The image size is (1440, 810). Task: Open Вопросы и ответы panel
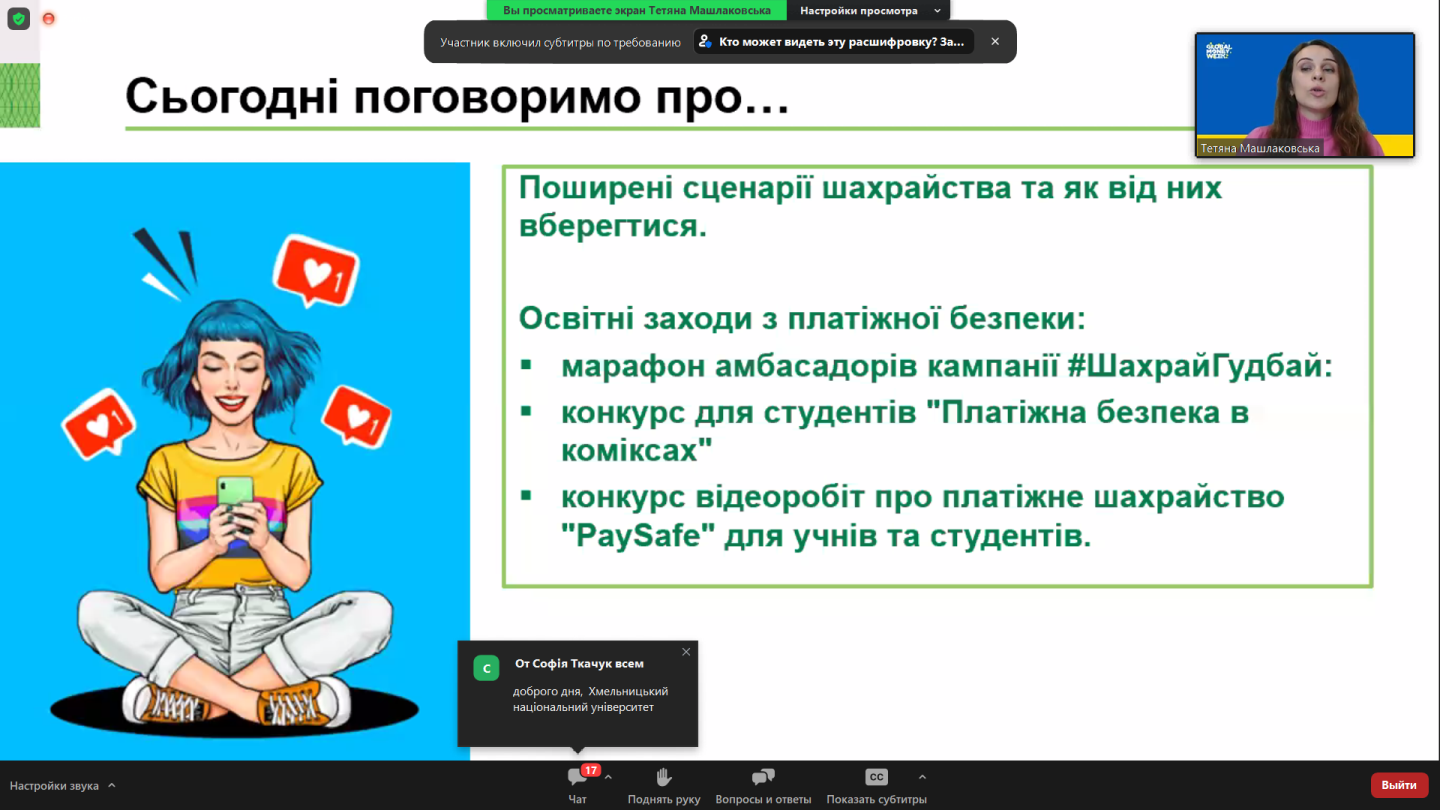coord(764,785)
